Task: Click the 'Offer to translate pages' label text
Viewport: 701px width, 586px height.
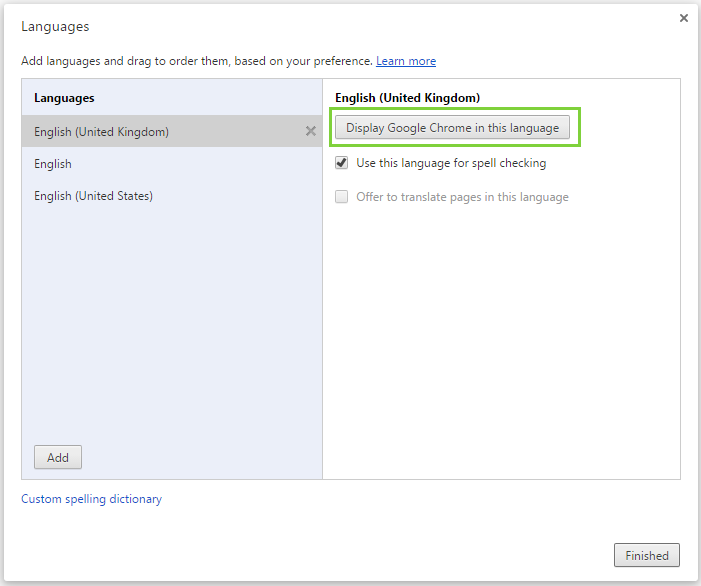Action: [x=462, y=197]
